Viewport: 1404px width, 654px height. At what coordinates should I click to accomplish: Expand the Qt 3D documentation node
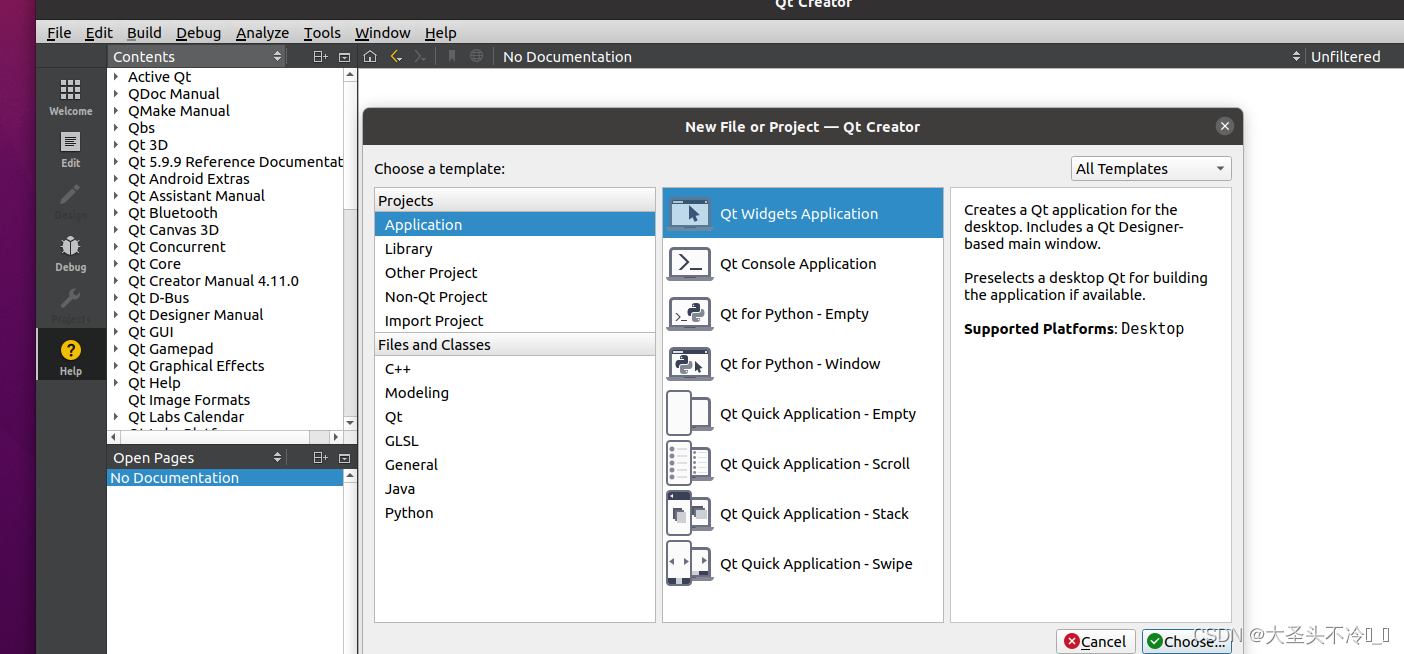116,145
